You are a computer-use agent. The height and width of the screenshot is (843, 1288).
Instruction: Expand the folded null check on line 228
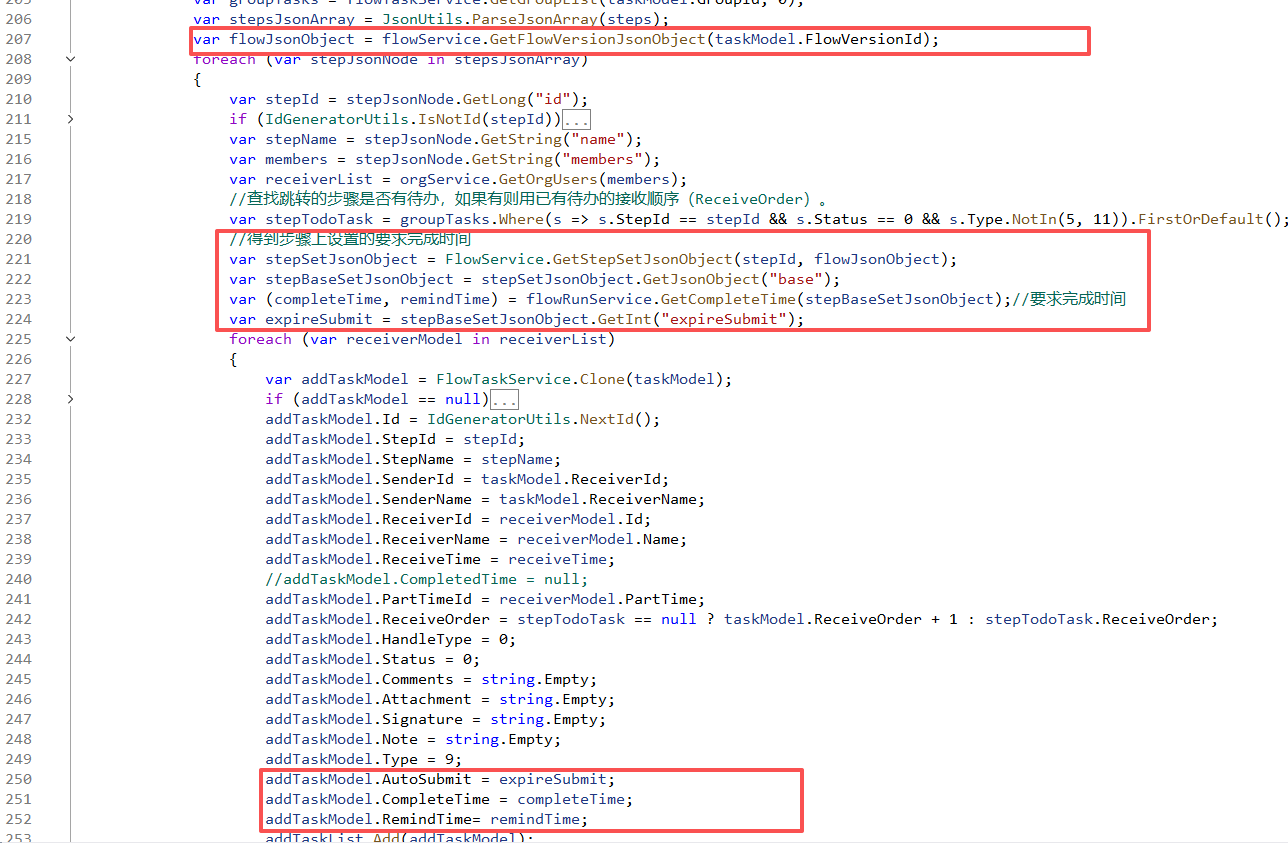click(70, 399)
